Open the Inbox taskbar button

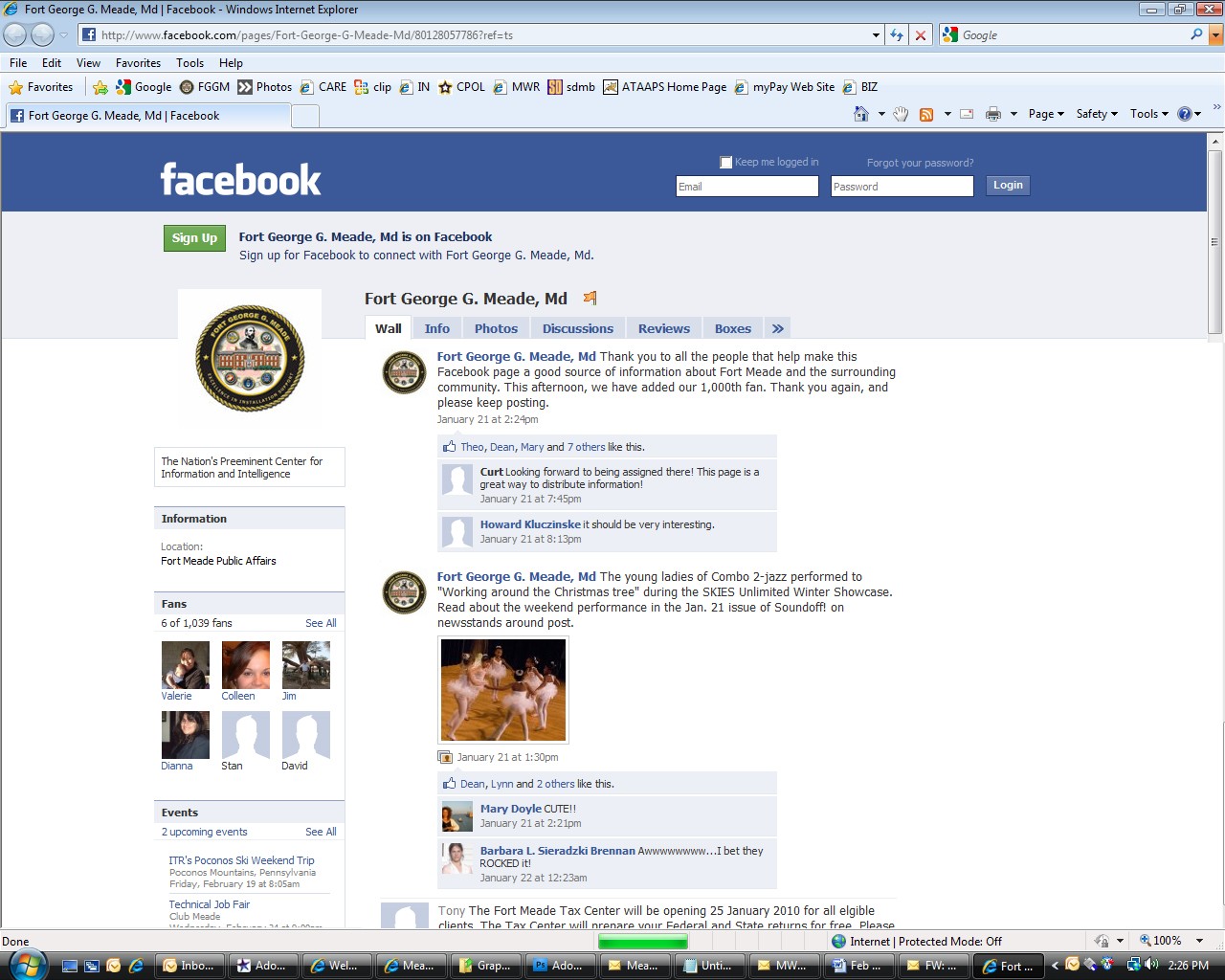(x=189, y=966)
